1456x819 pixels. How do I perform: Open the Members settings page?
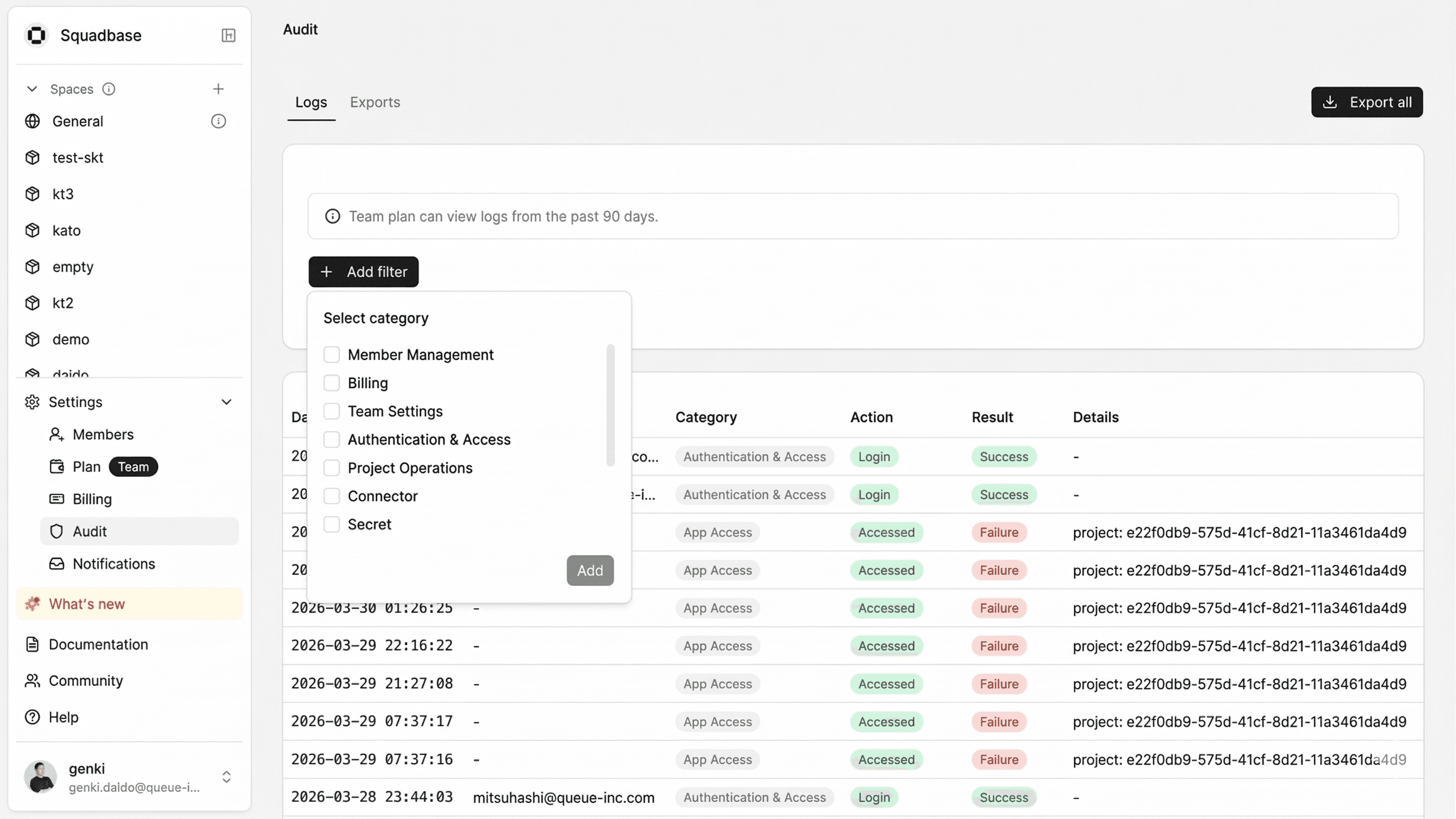coord(103,434)
